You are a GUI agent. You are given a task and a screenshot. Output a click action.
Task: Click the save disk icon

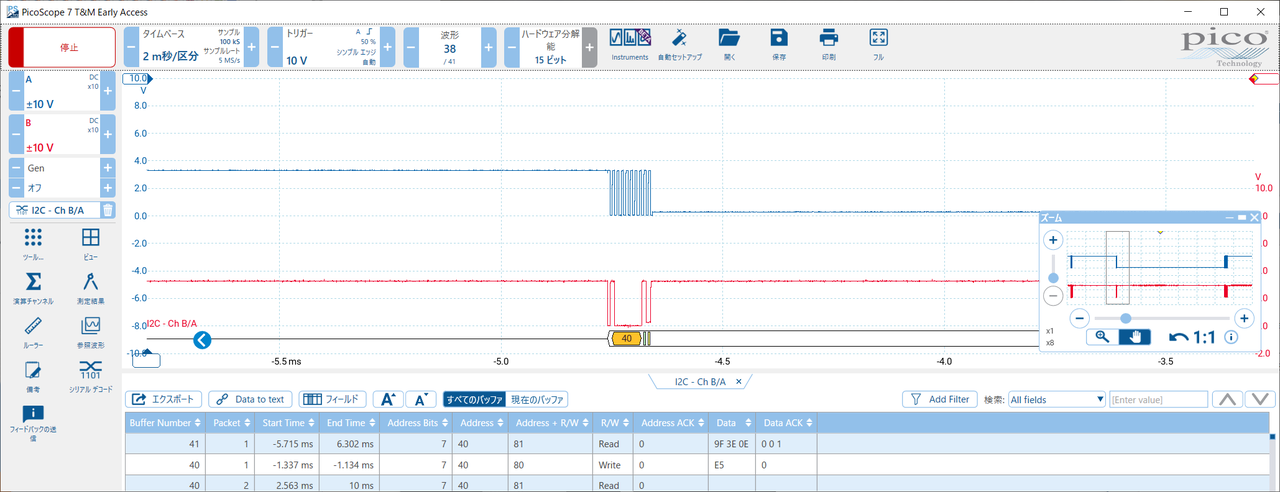click(x=778, y=42)
